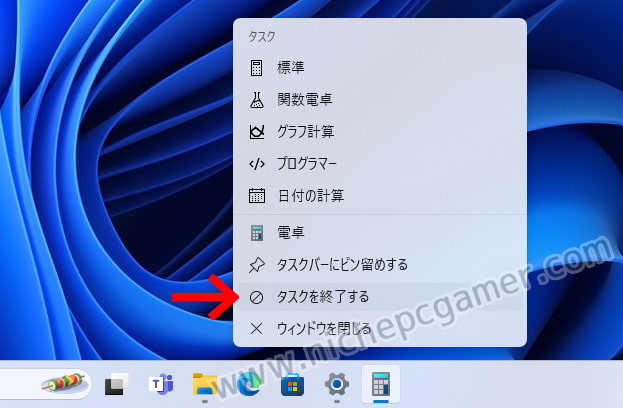
Task: Open Microsoft Store from the taskbar
Action: (292, 384)
